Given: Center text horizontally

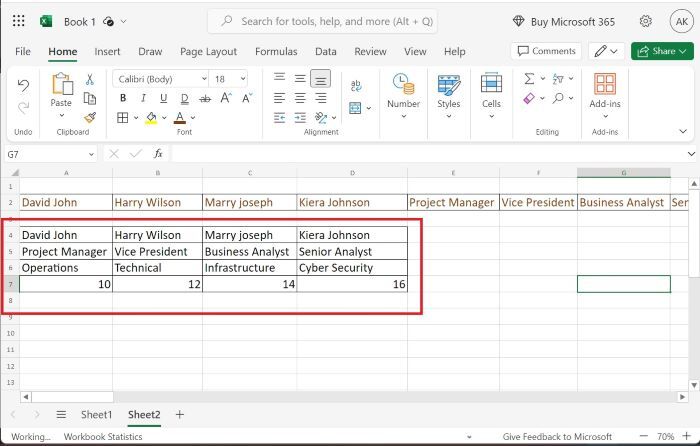Looking at the screenshot, I should [x=300, y=98].
